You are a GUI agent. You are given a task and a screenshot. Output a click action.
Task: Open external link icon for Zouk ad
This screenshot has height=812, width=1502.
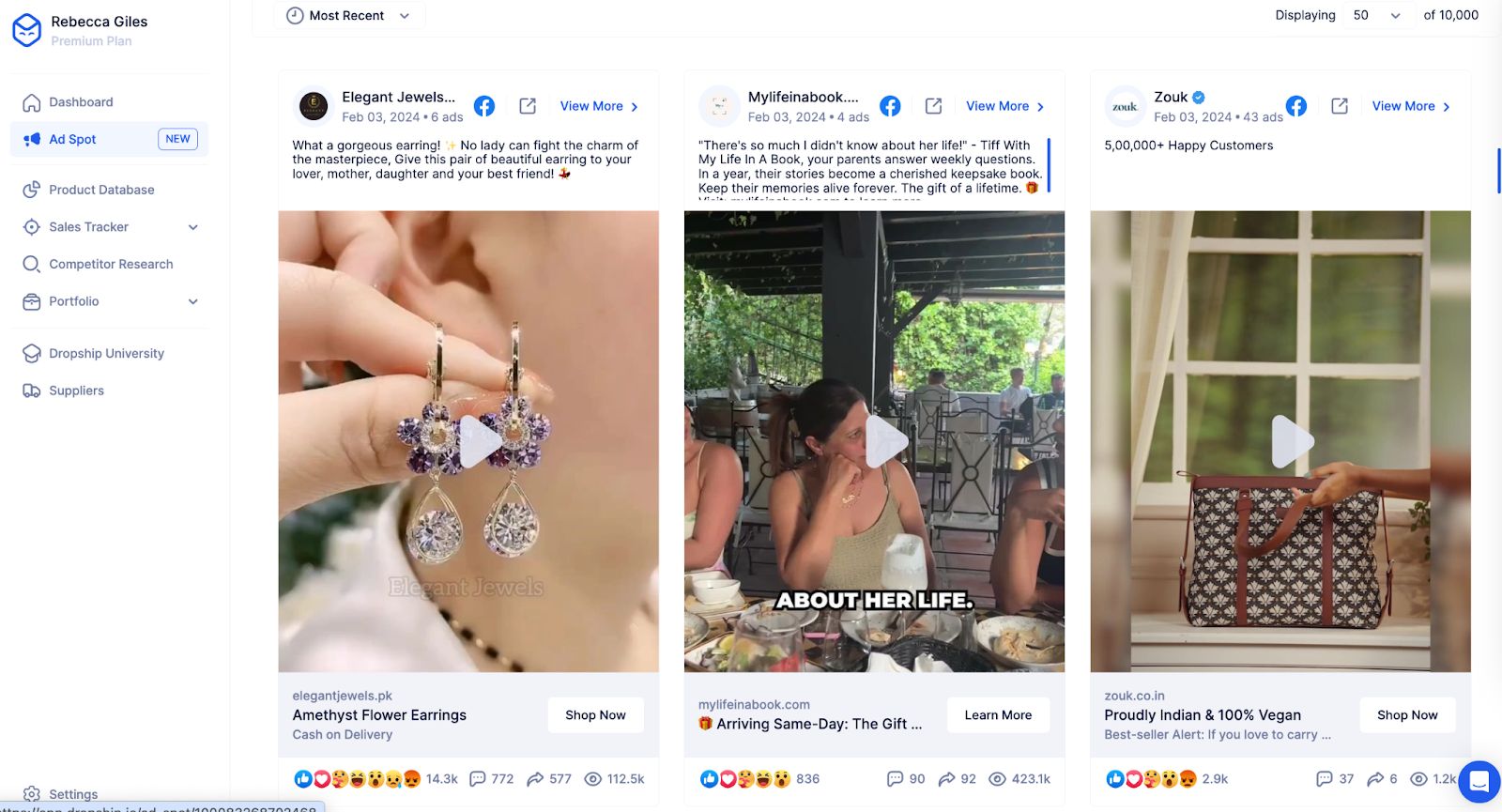(x=1340, y=106)
